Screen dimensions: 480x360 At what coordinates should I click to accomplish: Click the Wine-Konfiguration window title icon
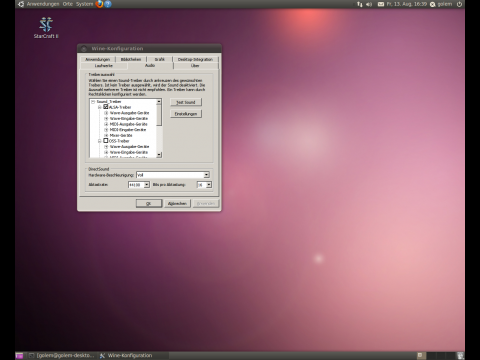click(84, 49)
